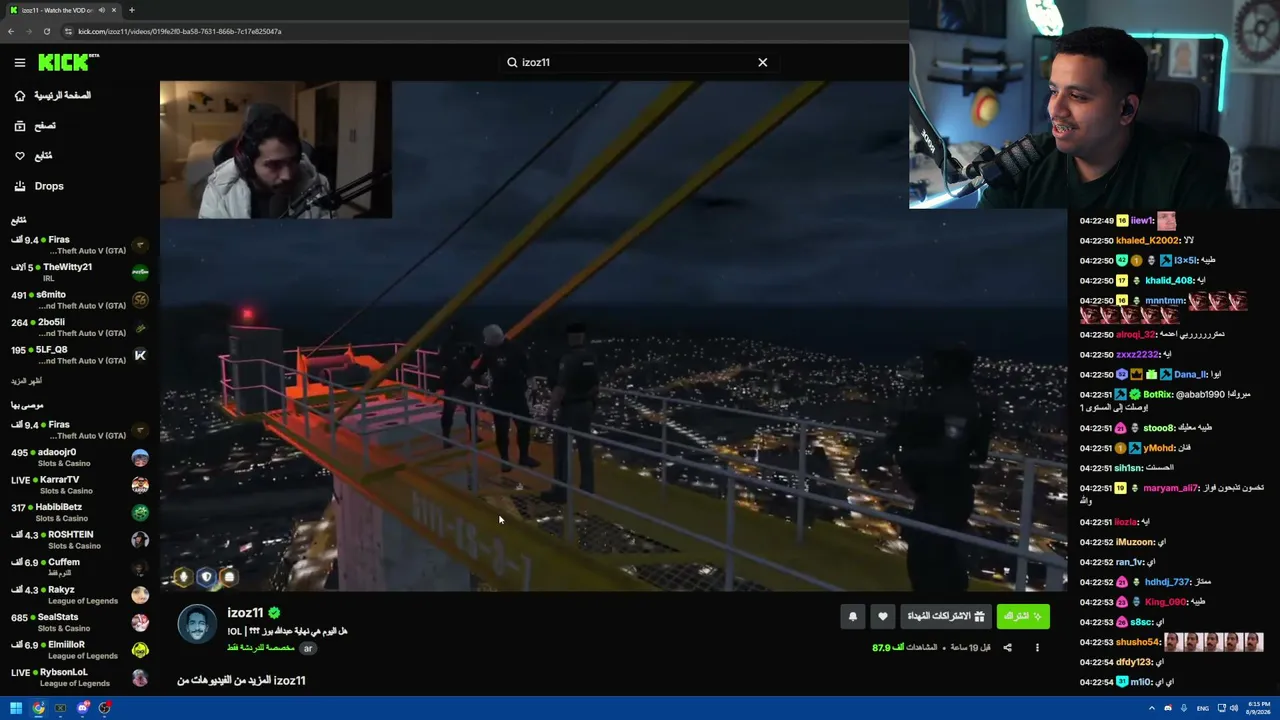Open video more options three-dot menu
This screenshot has height=720, width=1280.
pos(1037,648)
